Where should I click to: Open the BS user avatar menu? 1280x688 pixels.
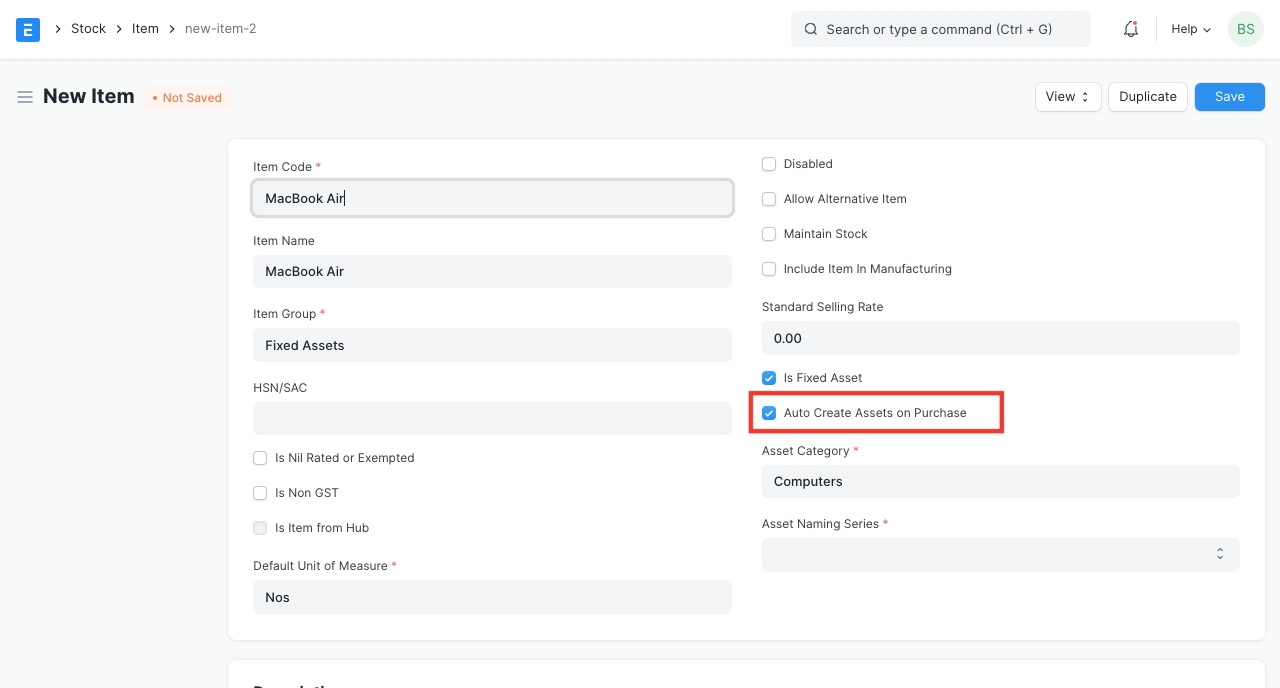[x=1245, y=29]
